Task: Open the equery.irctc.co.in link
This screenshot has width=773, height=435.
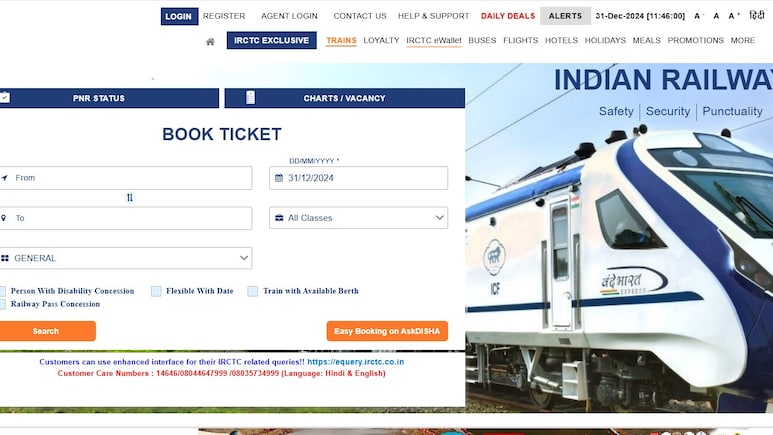Action: pos(355,362)
